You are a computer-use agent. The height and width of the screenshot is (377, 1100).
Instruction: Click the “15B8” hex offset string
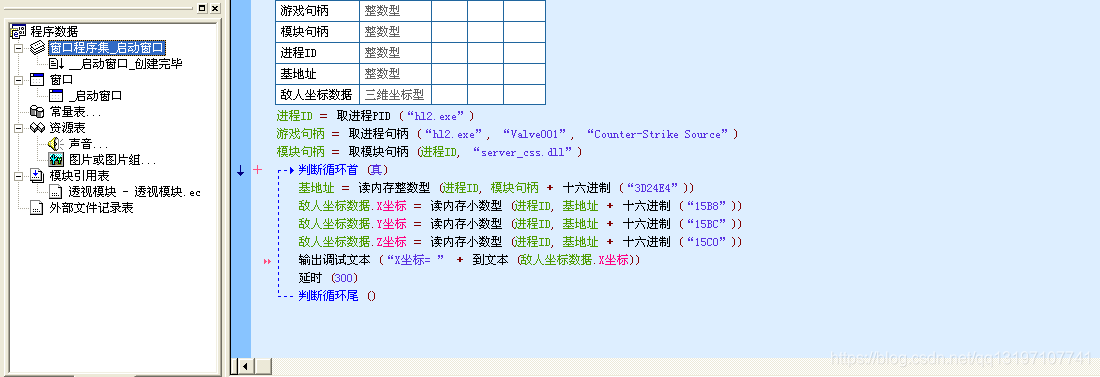706,206
